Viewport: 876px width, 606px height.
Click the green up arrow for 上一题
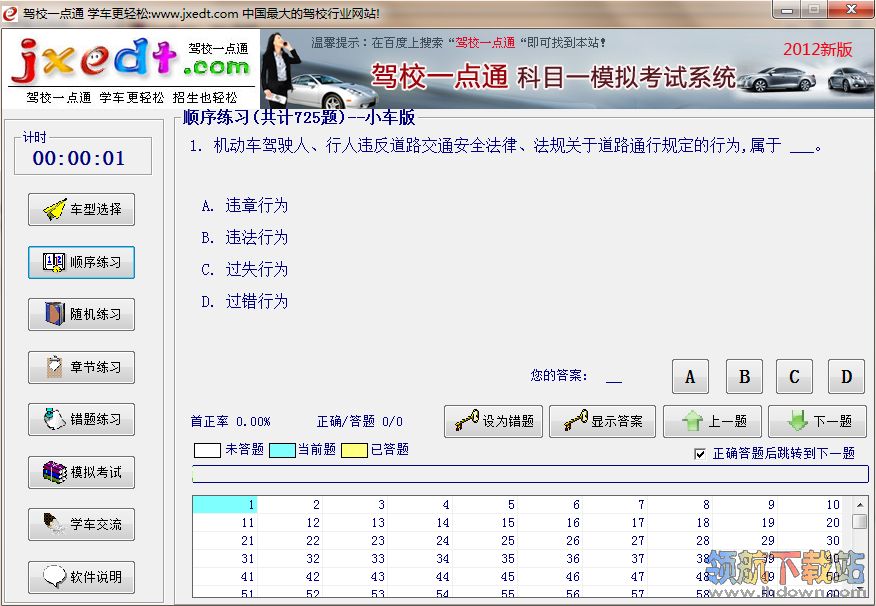tap(692, 421)
